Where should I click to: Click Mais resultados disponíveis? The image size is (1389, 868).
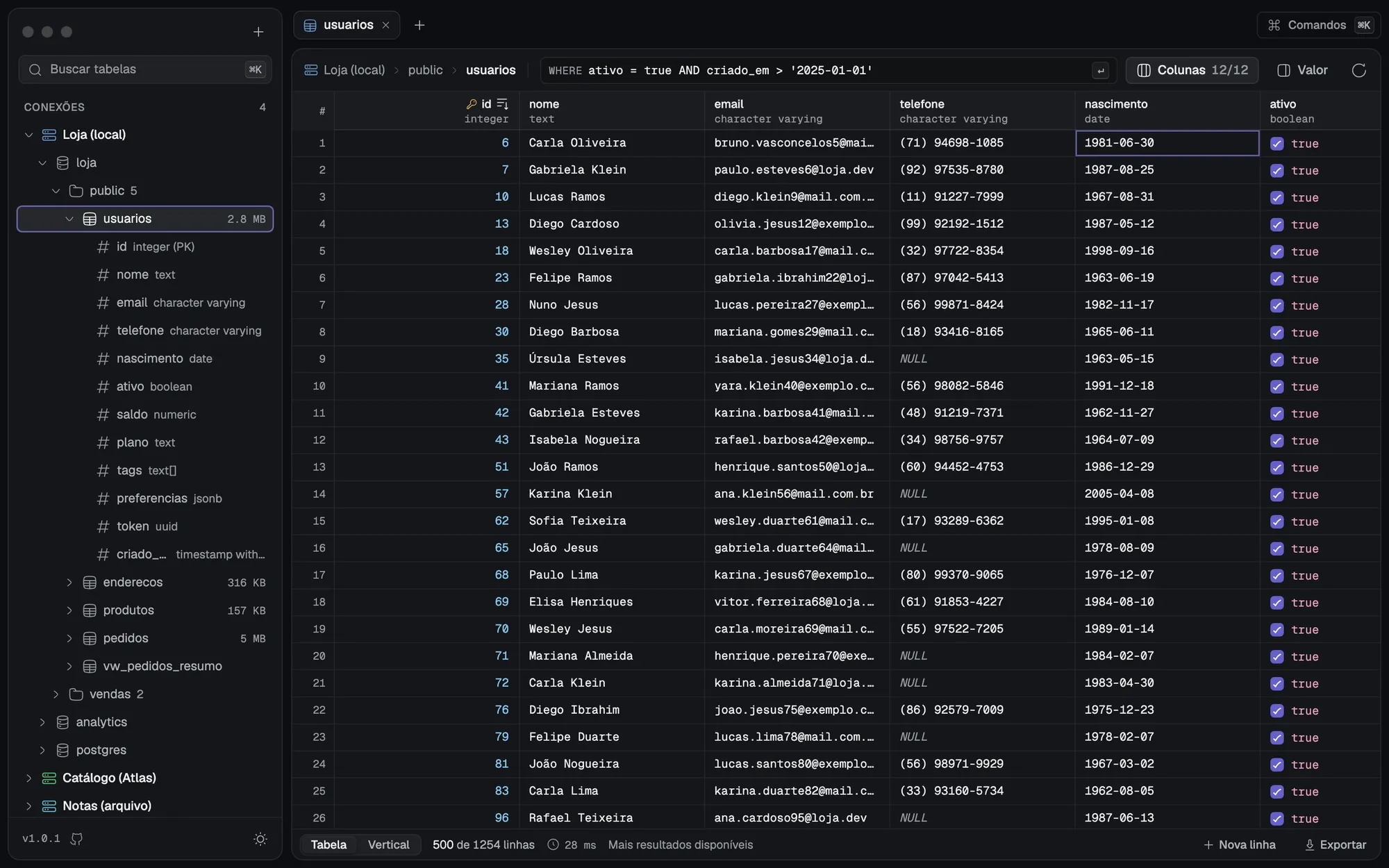pyautogui.click(x=680, y=845)
